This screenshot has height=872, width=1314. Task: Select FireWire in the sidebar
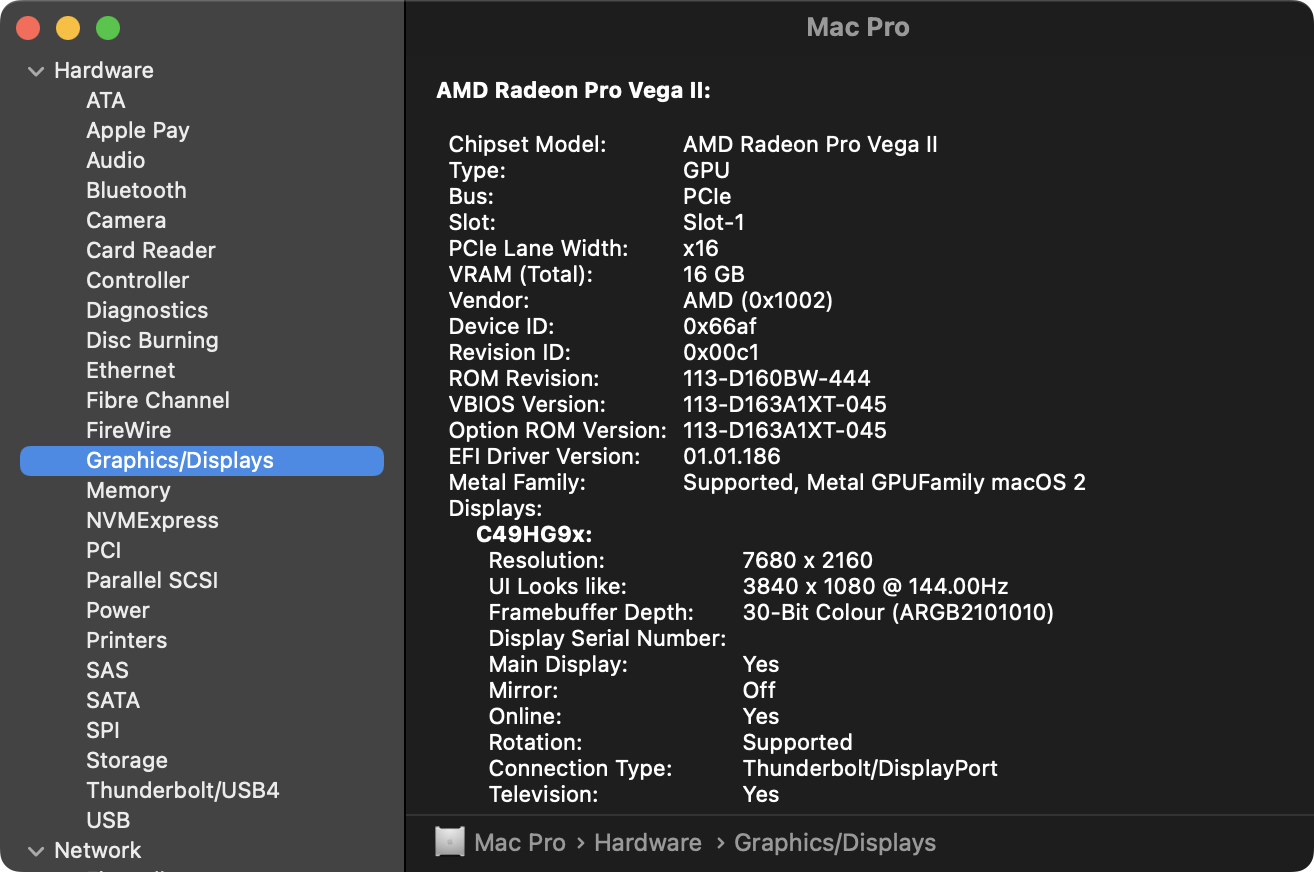[129, 430]
